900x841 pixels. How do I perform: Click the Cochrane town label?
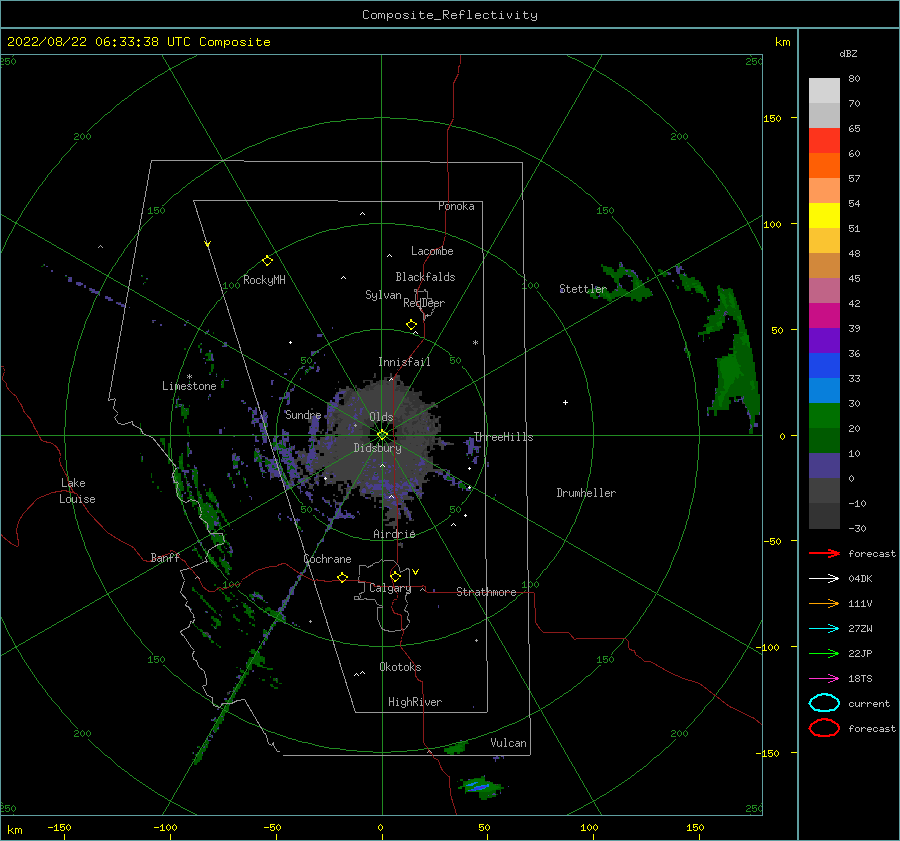327,559
